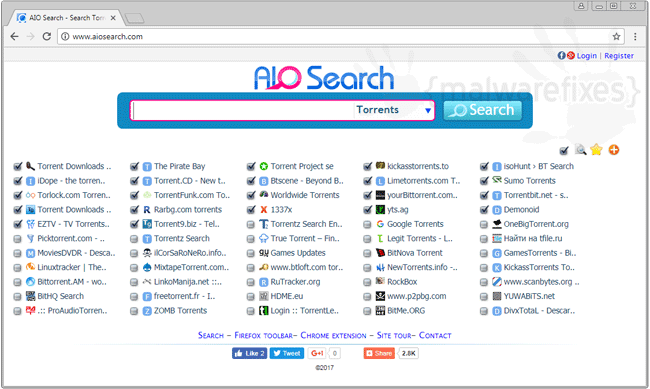Uncheck the isoHunt BT Search checkbox
This screenshot has width=650, height=389.
[484, 166]
